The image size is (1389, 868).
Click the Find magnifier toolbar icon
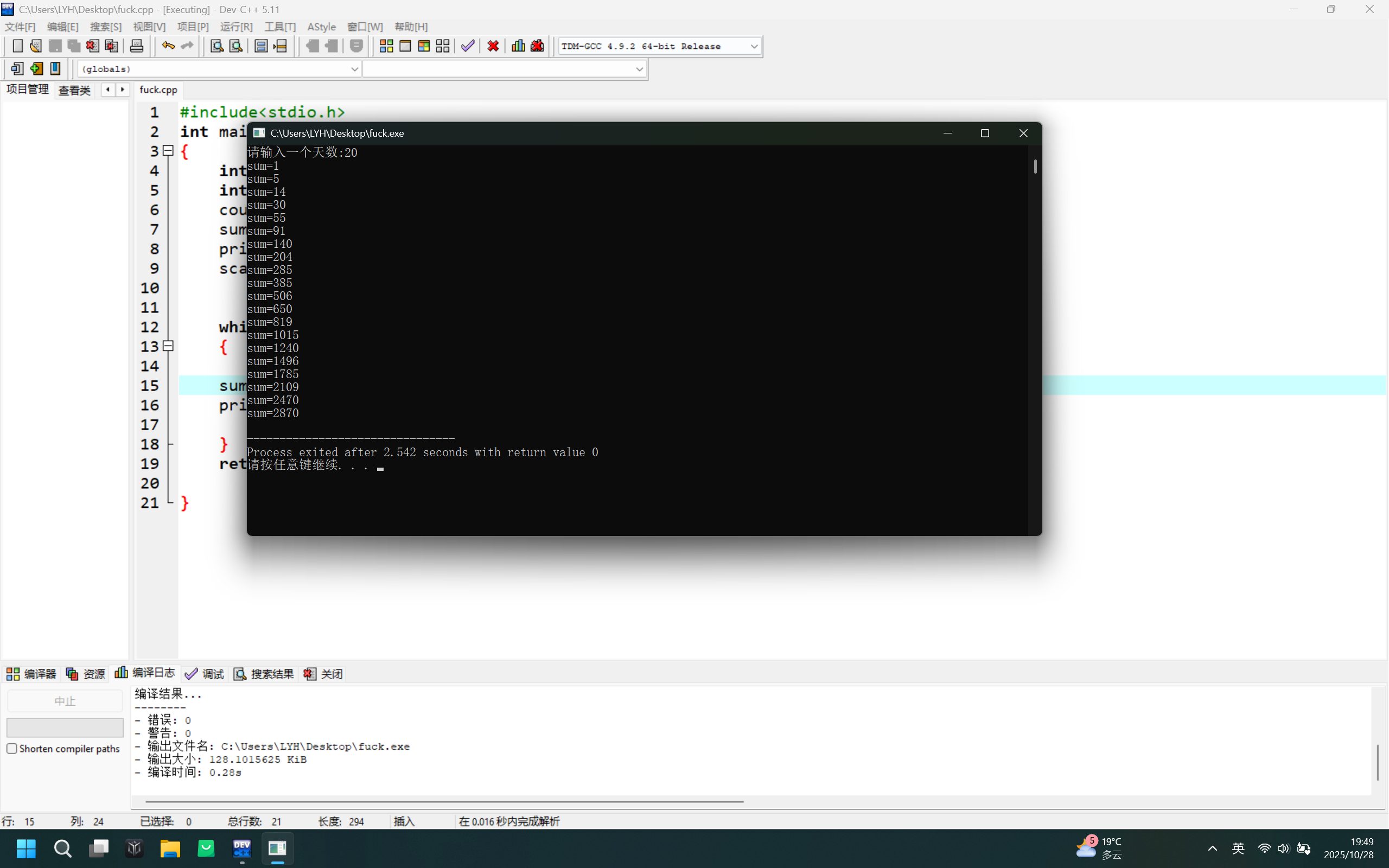pyautogui.click(x=216, y=46)
